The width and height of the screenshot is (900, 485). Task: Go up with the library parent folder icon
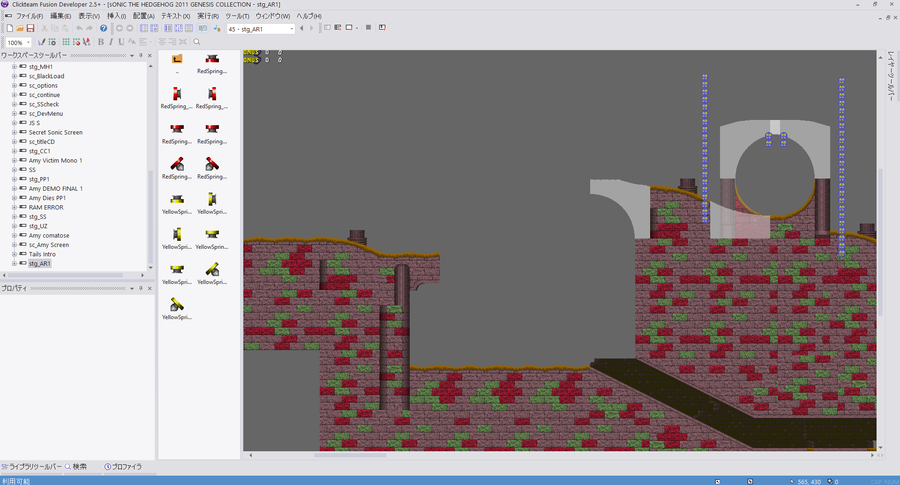click(177, 59)
